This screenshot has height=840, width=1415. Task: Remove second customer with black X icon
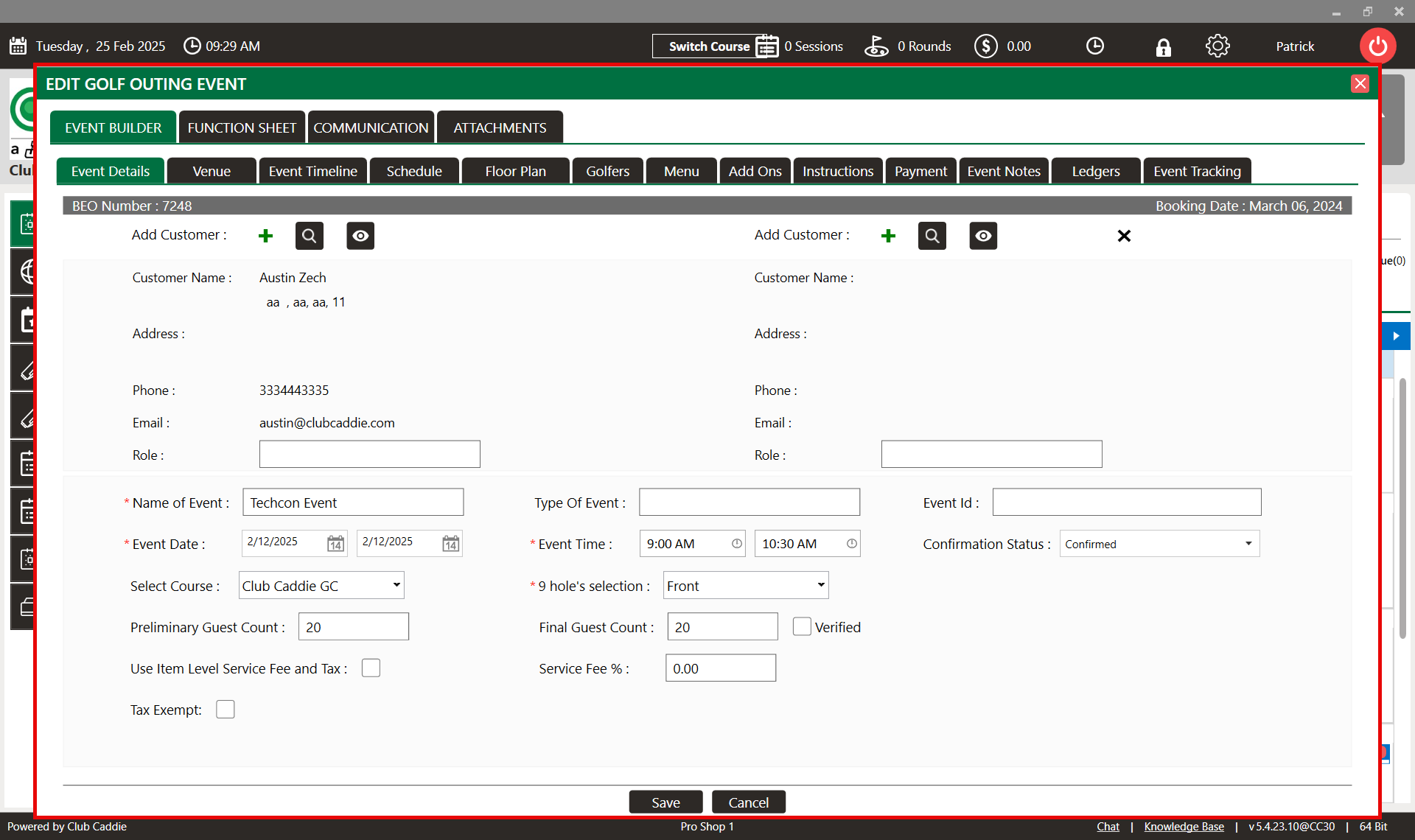pyautogui.click(x=1124, y=236)
